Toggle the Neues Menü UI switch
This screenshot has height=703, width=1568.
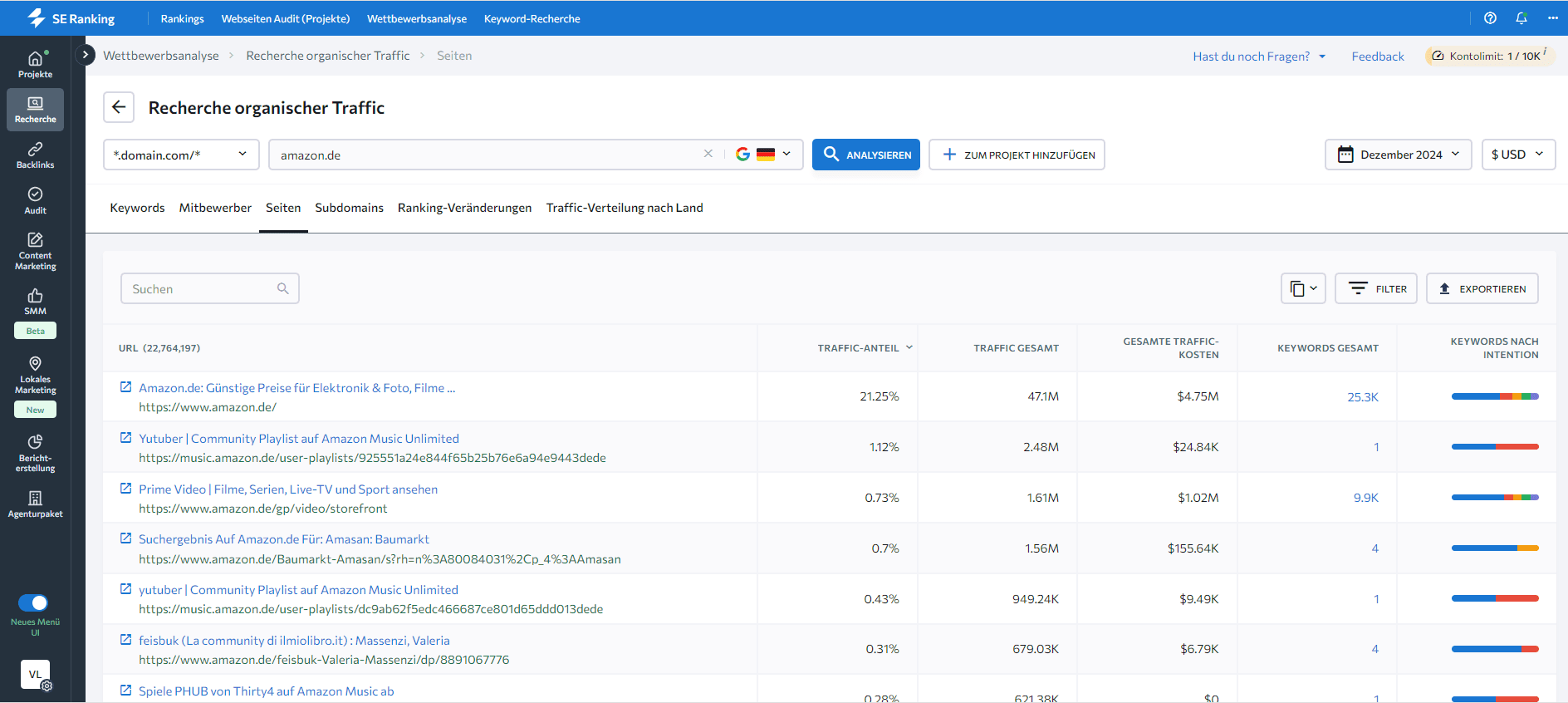pos(33,602)
